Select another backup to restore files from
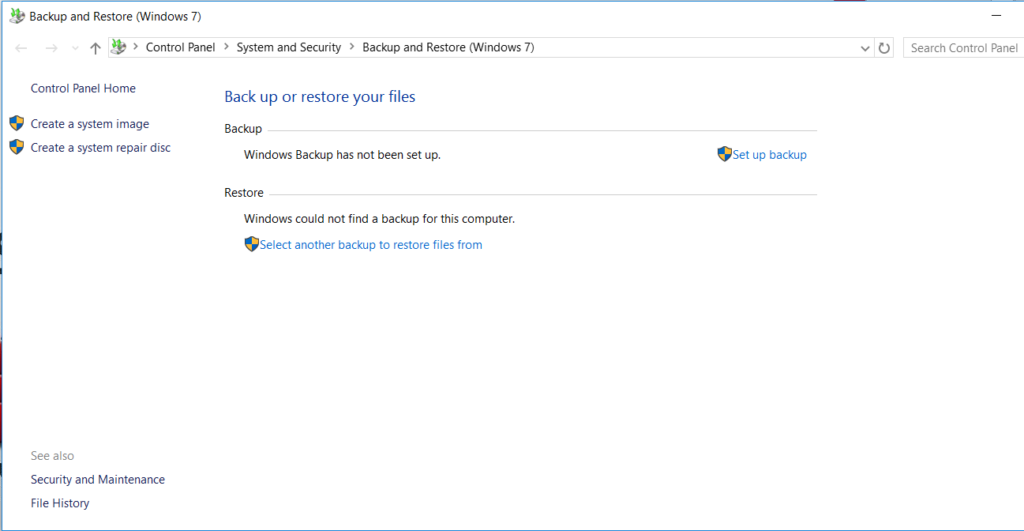 click(x=371, y=245)
